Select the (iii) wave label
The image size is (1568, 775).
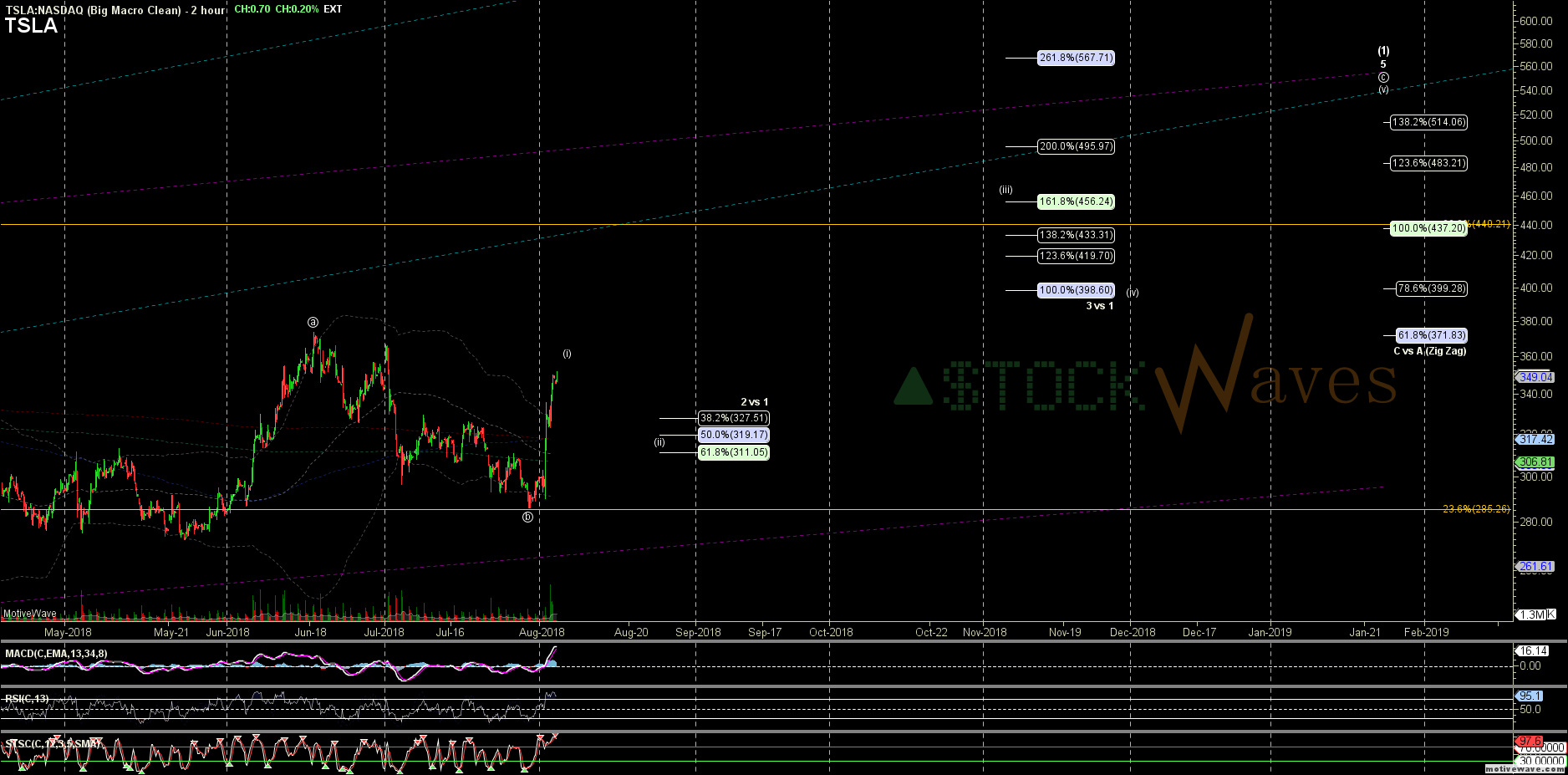coord(1005,190)
